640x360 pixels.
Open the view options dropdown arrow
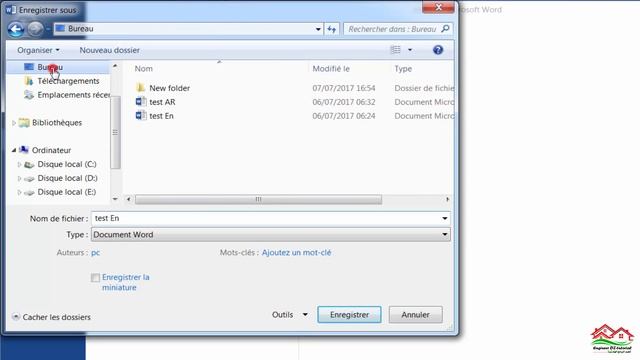pyautogui.click(x=410, y=50)
